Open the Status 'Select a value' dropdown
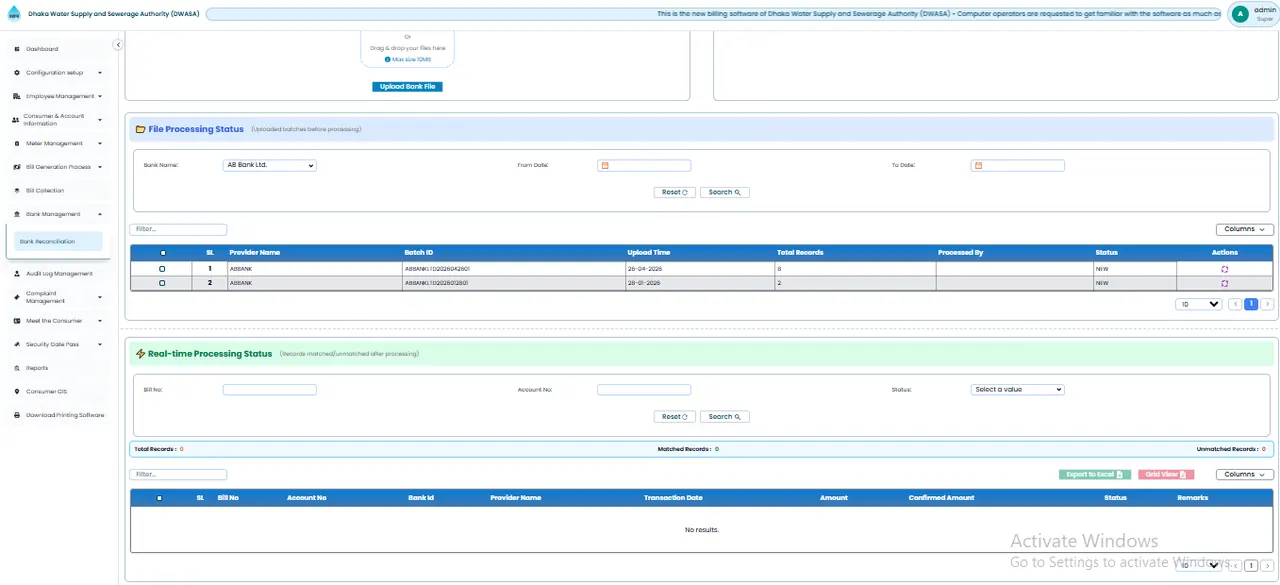 point(1017,390)
